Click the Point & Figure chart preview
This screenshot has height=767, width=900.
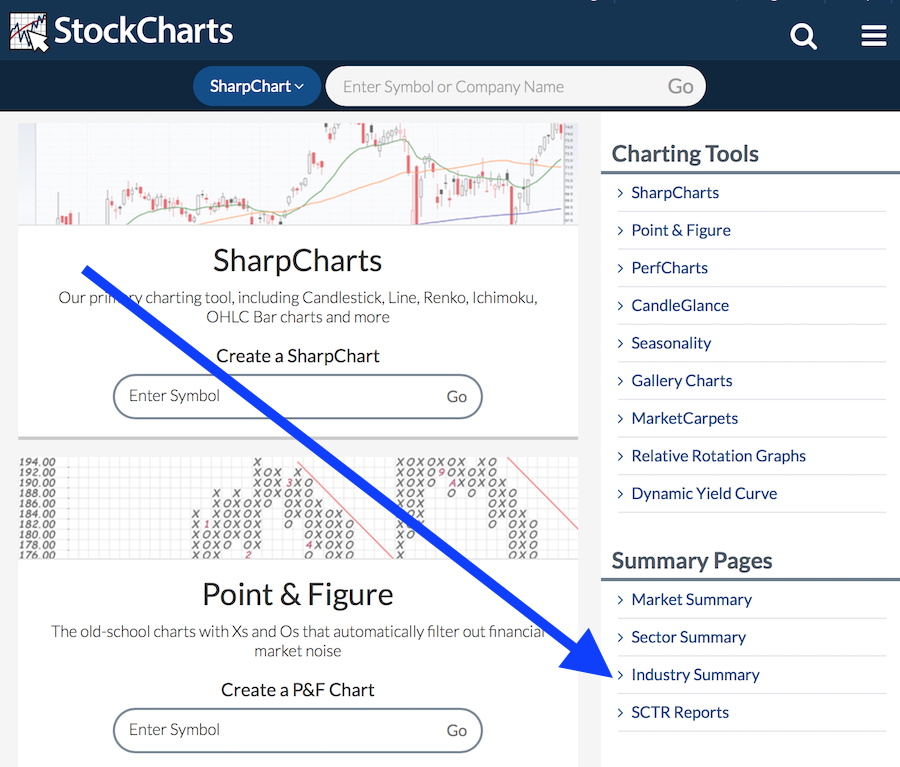click(298, 508)
